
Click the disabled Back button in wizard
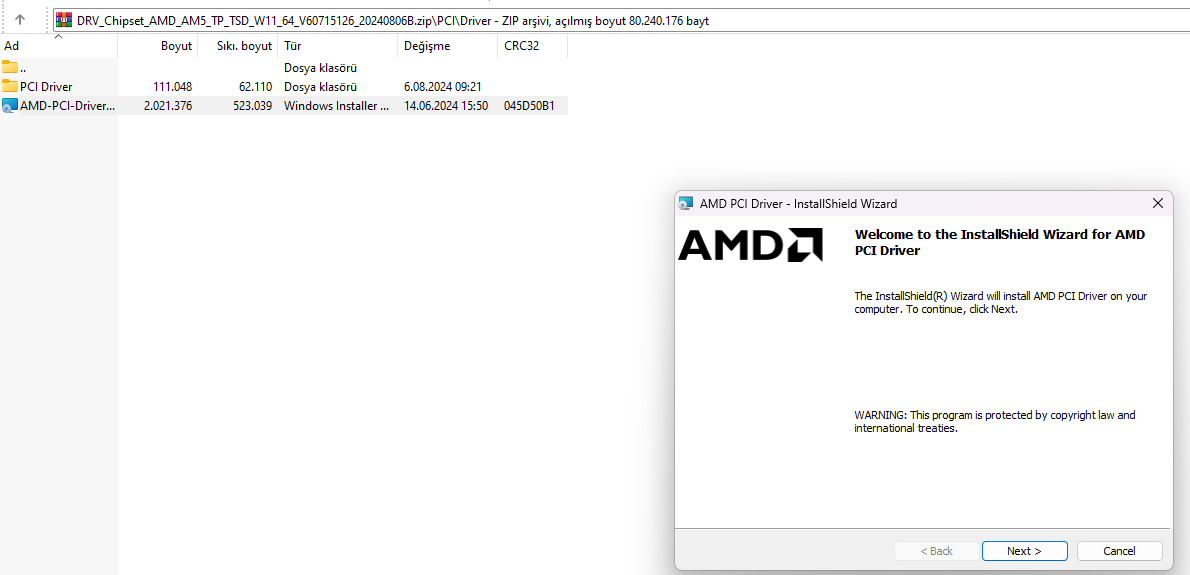point(937,551)
